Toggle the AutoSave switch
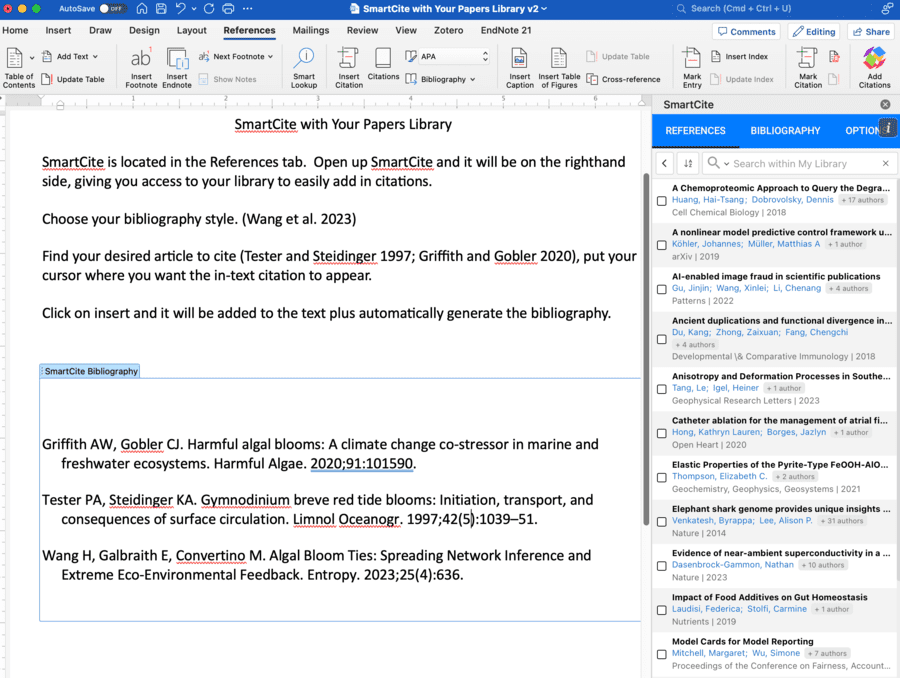The height and width of the screenshot is (678, 900). coord(112,9)
